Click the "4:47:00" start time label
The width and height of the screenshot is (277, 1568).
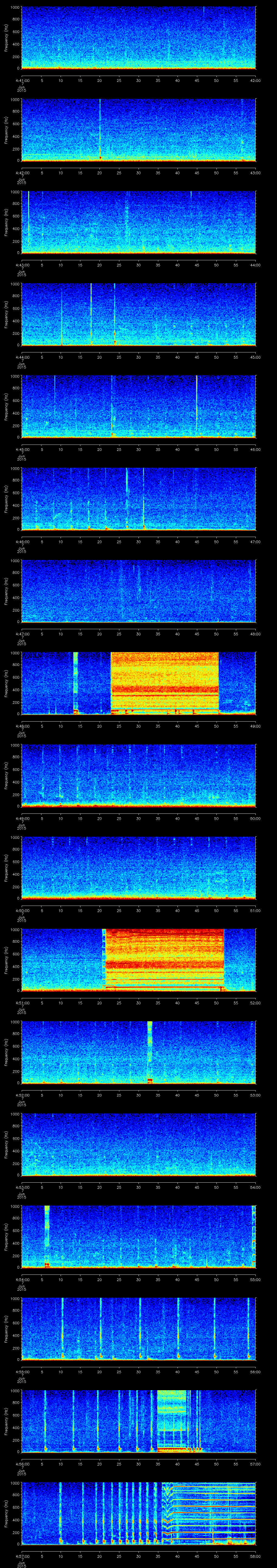[x=22, y=634]
